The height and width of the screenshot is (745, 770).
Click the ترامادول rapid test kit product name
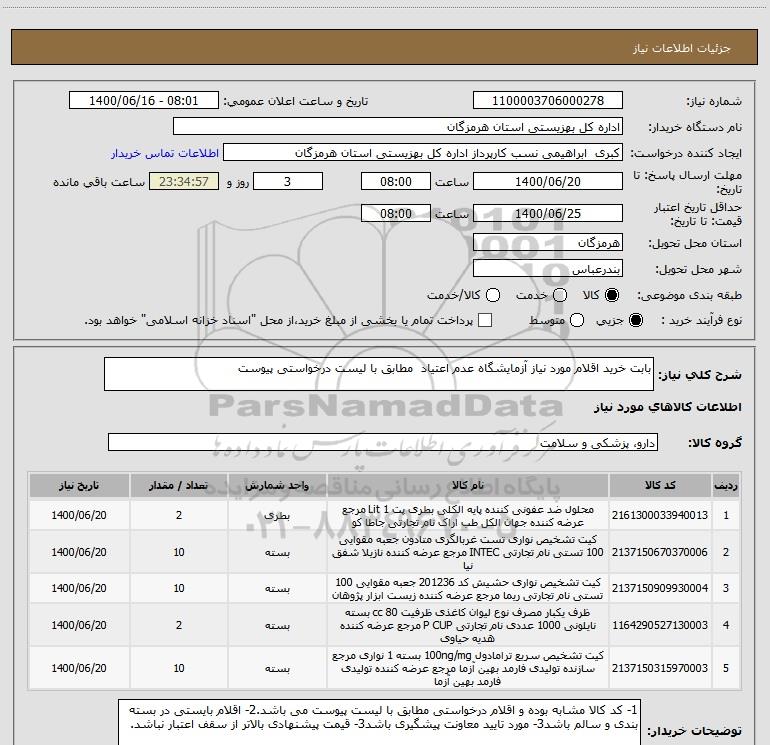click(468, 668)
